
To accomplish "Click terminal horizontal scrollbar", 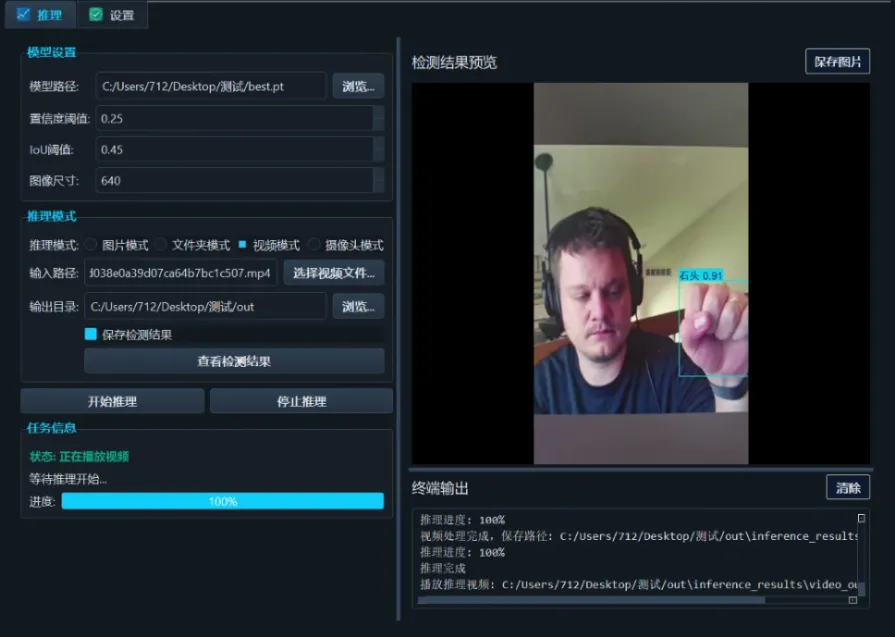I will pyautogui.click(x=591, y=600).
